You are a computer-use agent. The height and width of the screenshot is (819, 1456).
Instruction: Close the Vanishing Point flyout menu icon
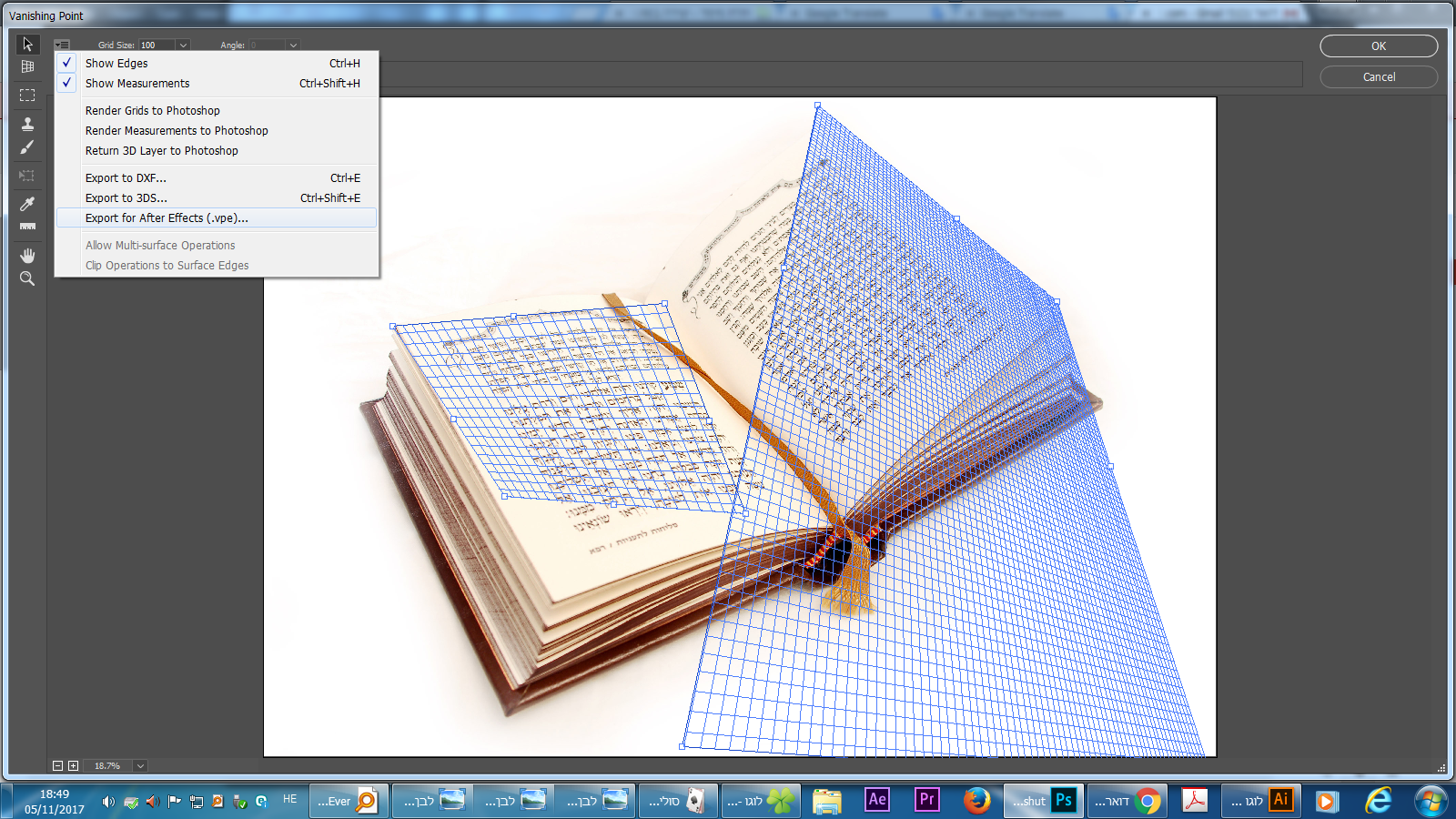(62, 45)
